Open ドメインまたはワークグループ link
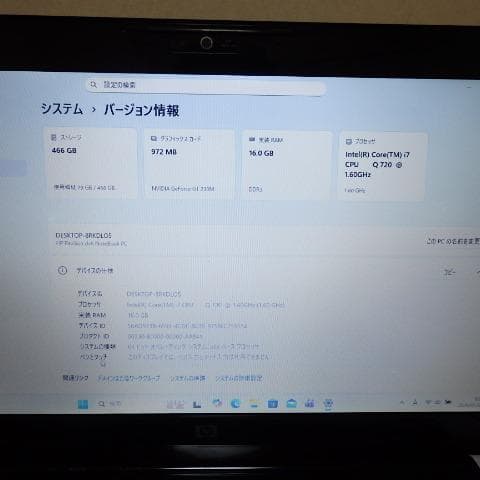Image resolution: width=480 pixels, height=480 pixels. click(129, 378)
